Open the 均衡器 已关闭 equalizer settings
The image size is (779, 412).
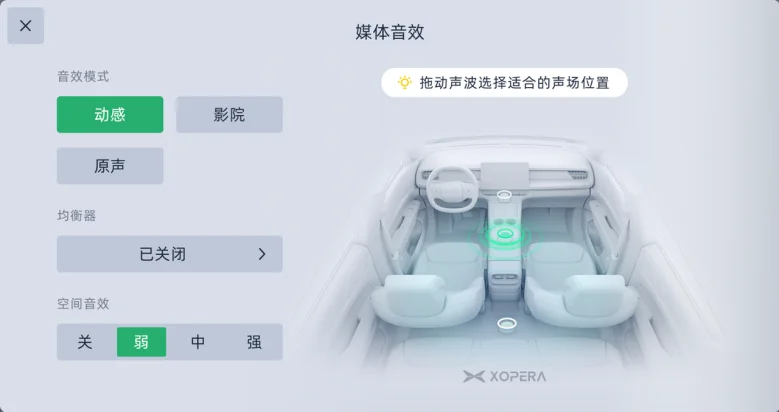tap(169, 254)
